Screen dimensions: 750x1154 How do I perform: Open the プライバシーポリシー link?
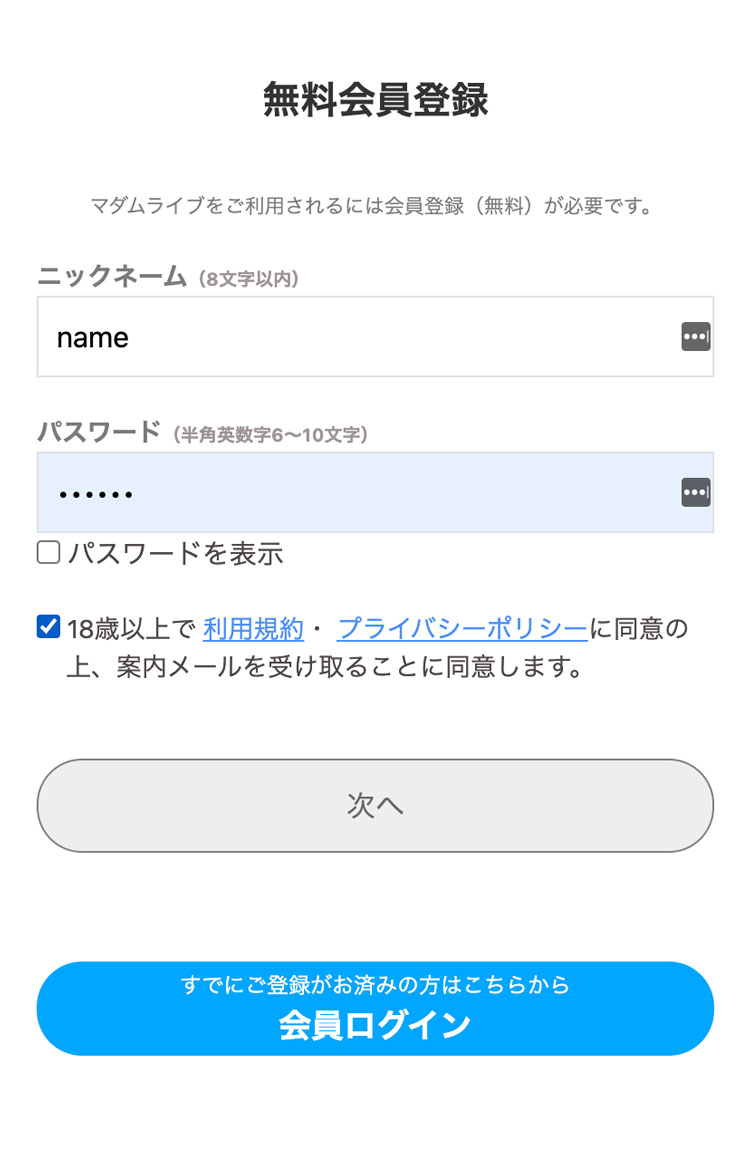click(462, 629)
